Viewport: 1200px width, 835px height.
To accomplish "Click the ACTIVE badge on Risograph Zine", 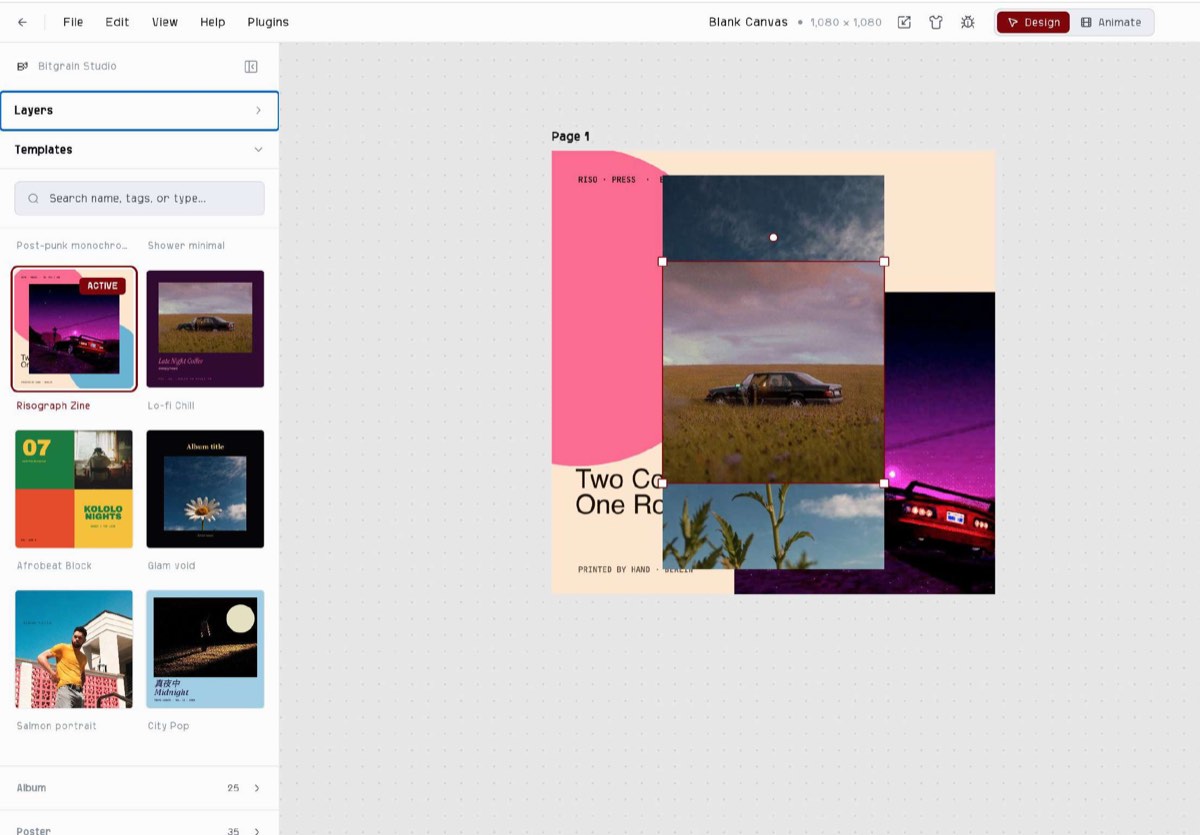I will click(102, 286).
